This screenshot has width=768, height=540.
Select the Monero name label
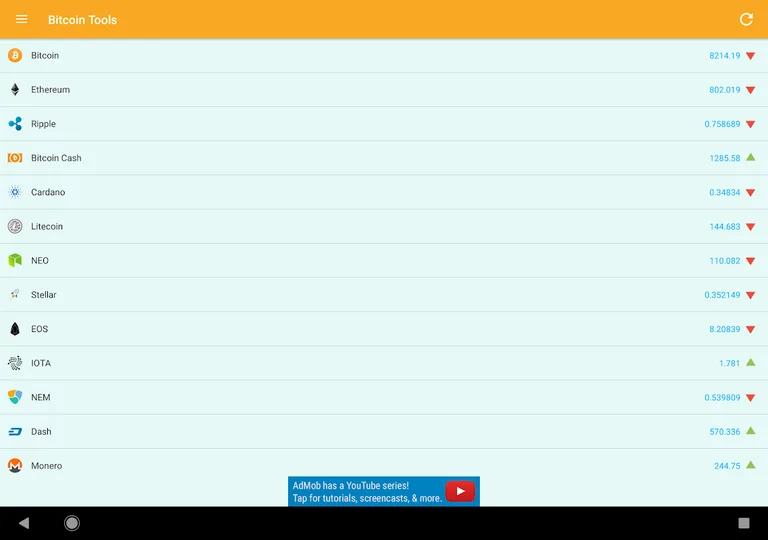(x=47, y=466)
